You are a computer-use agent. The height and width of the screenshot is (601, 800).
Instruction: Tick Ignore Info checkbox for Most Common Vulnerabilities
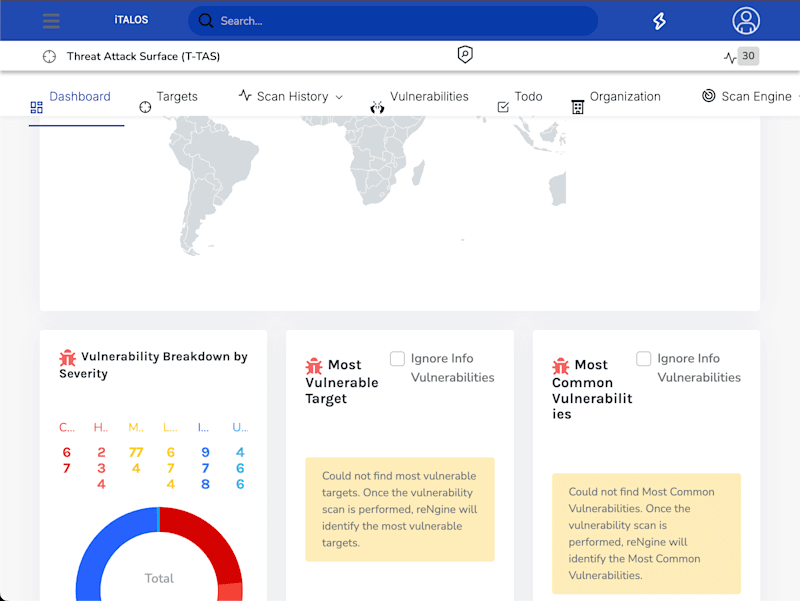pyautogui.click(x=644, y=359)
